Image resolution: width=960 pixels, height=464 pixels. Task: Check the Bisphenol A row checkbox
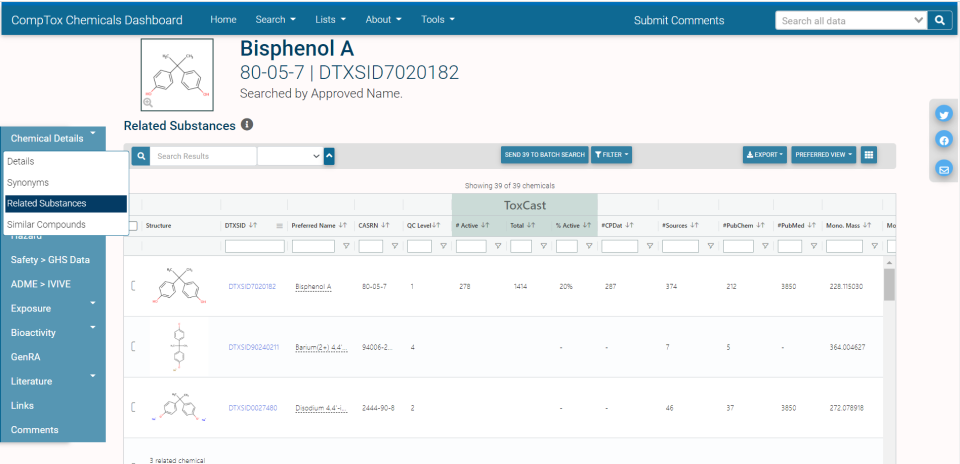(133, 287)
